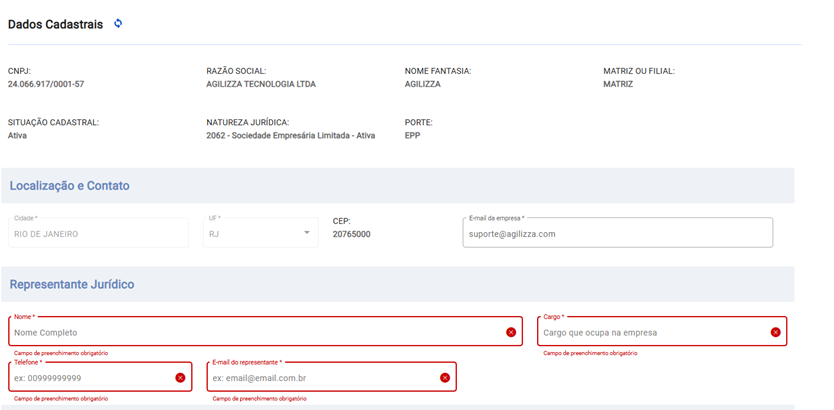Click error icon in E-mail do representante field
Screen dimensions: 834x410
tap(445, 378)
